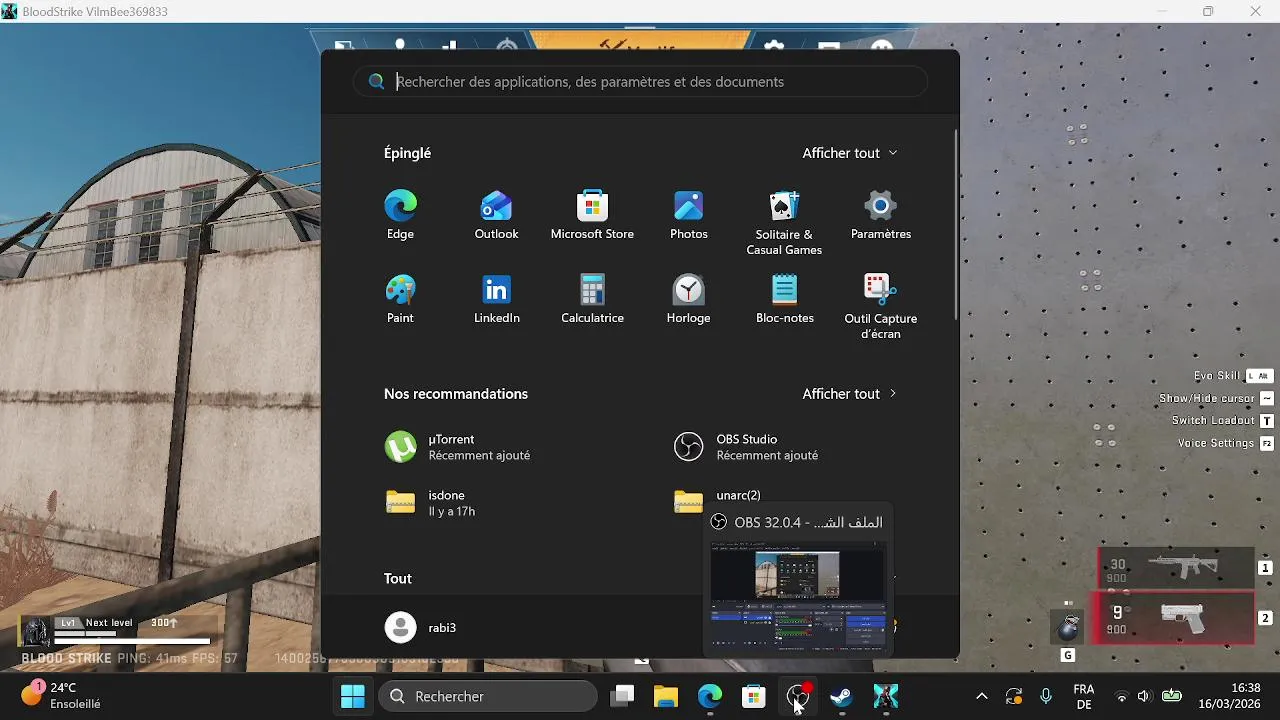1280x720 pixels.
Task: Open the weather widget 24°C
Action: [x=62, y=696]
